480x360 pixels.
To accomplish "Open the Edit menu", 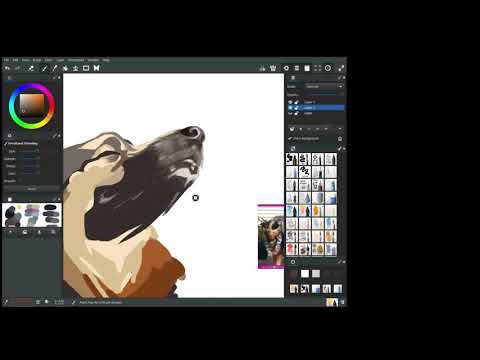I will (x=15, y=60).
